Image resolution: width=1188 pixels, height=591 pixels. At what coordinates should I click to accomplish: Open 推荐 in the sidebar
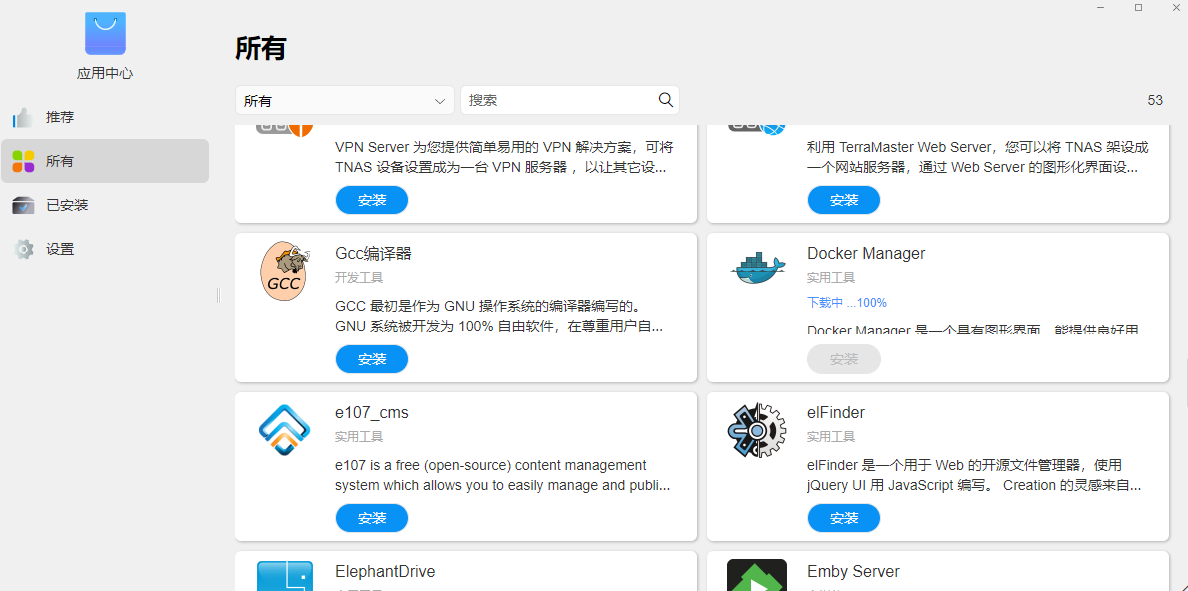60,117
